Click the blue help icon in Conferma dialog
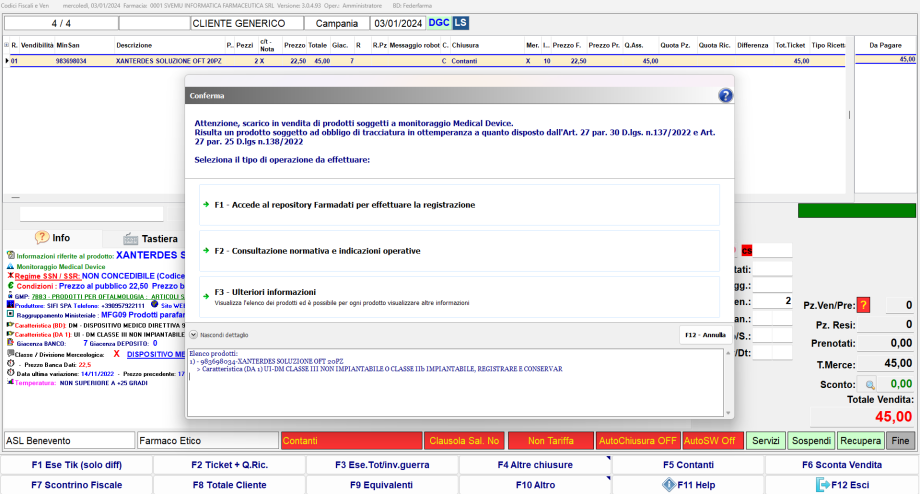The image size is (920, 494). pyautogui.click(x=725, y=95)
